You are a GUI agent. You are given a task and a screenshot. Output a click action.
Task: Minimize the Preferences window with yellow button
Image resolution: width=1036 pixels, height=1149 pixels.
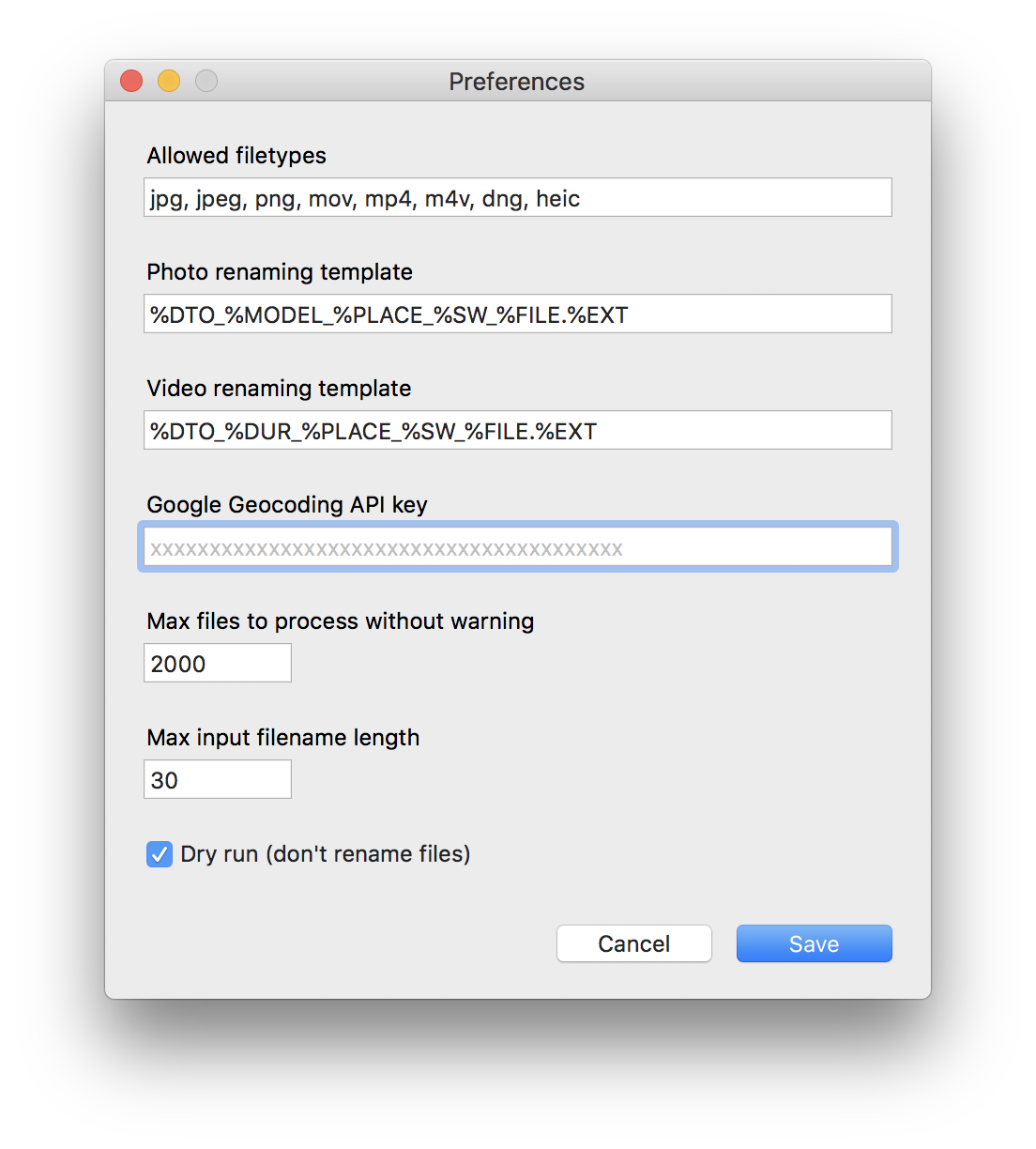tap(169, 82)
